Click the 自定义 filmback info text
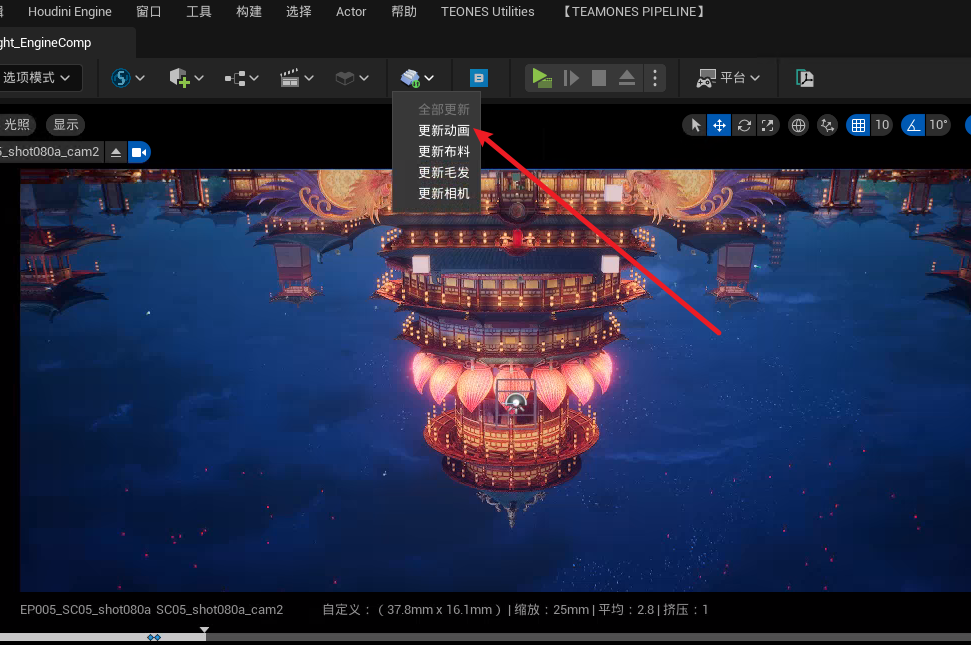The height and width of the screenshot is (645, 971). click(x=515, y=610)
